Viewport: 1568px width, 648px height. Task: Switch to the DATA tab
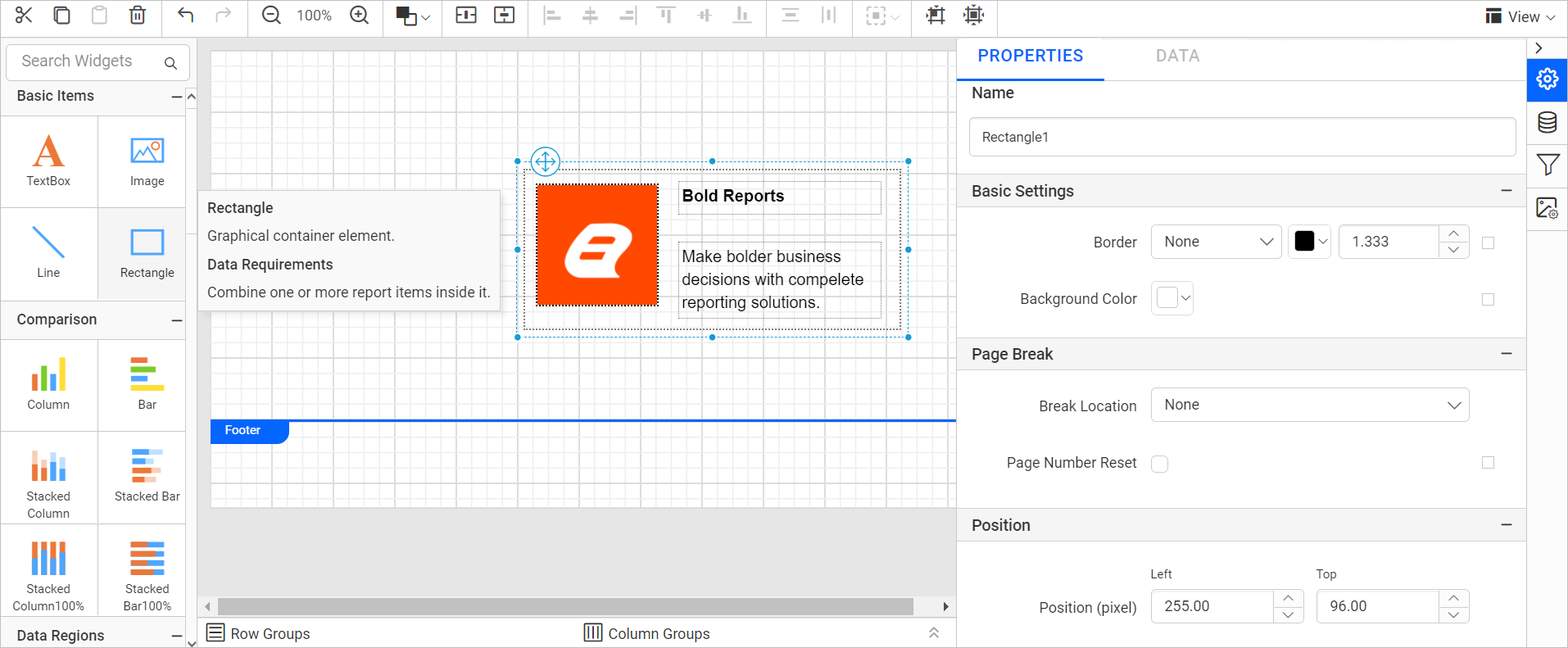click(1177, 56)
